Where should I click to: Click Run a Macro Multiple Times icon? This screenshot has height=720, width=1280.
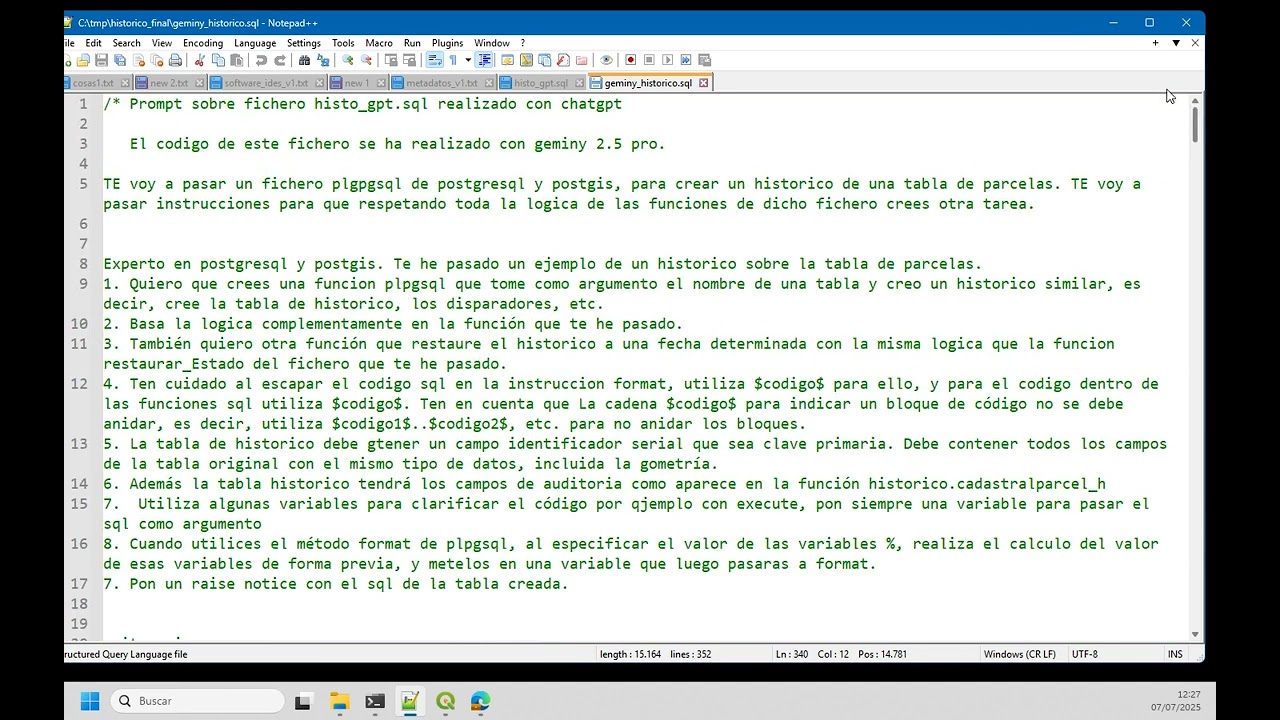[x=686, y=60]
